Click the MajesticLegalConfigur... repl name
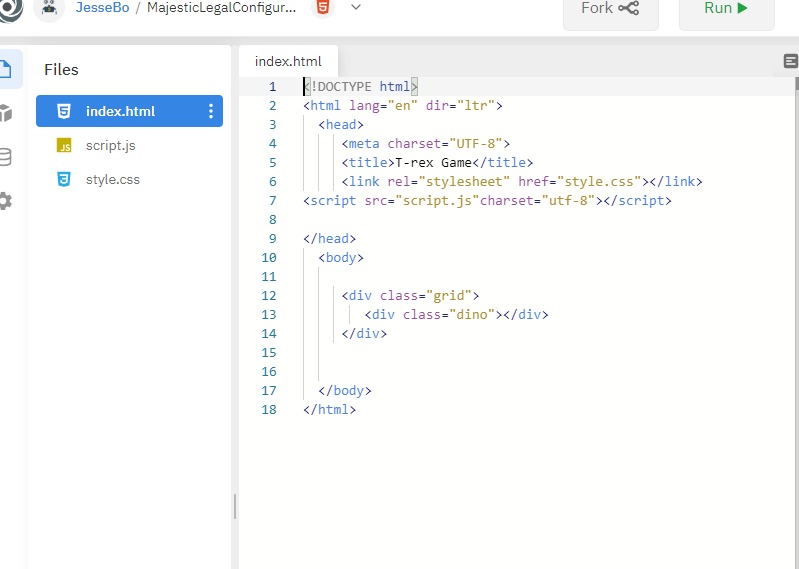Viewport: 799px width, 569px height. tap(221, 8)
